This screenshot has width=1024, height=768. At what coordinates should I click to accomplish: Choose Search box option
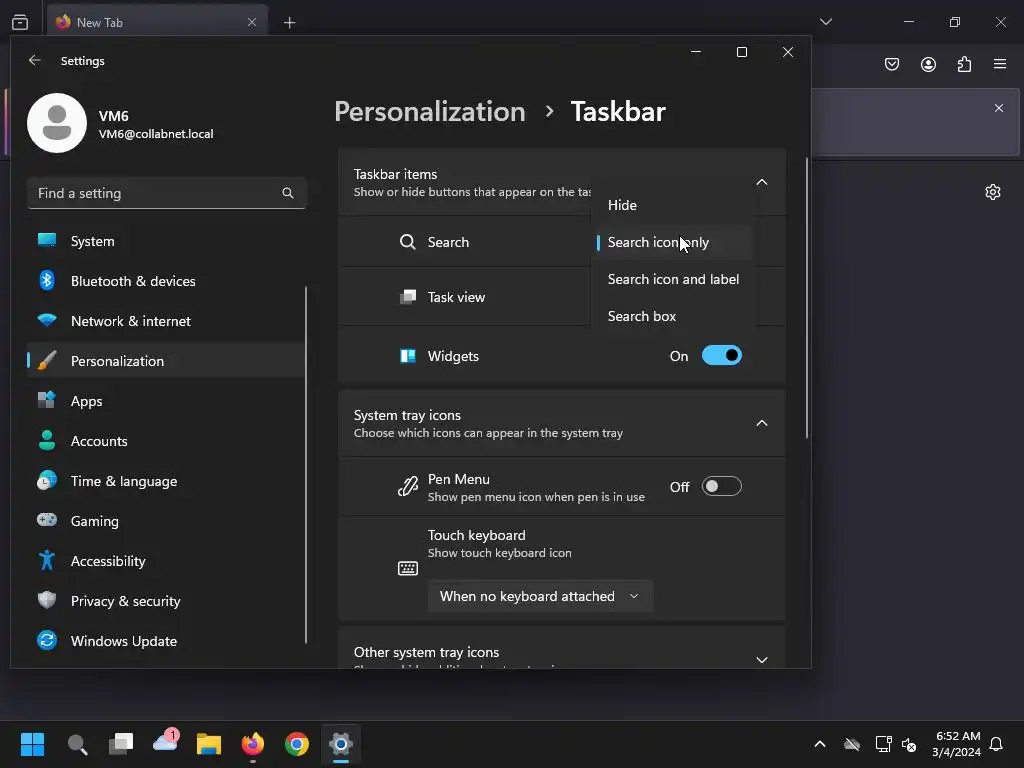(x=673, y=316)
